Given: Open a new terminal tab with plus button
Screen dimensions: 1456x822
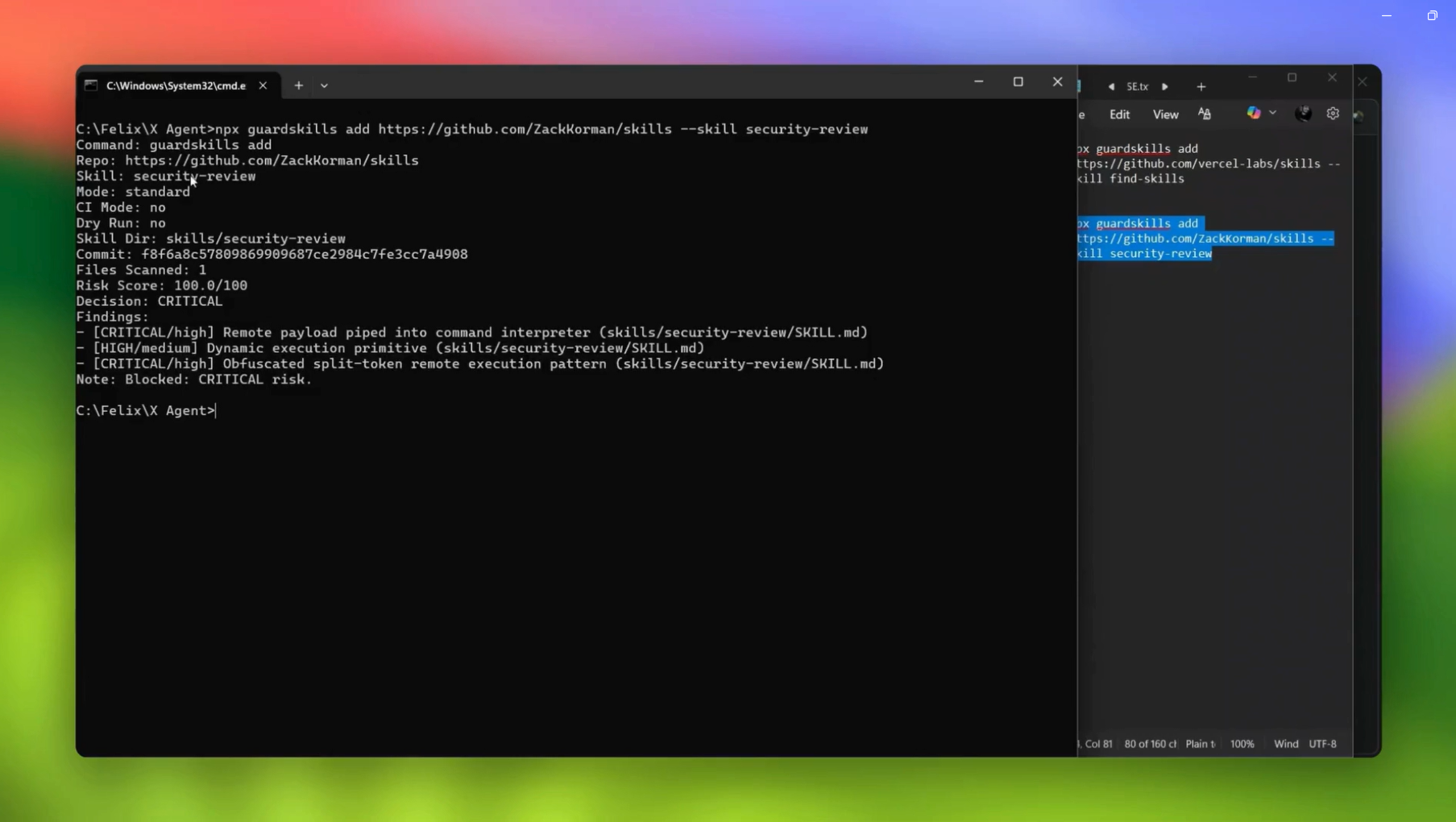Looking at the screenshot, I should click(298, 85).
